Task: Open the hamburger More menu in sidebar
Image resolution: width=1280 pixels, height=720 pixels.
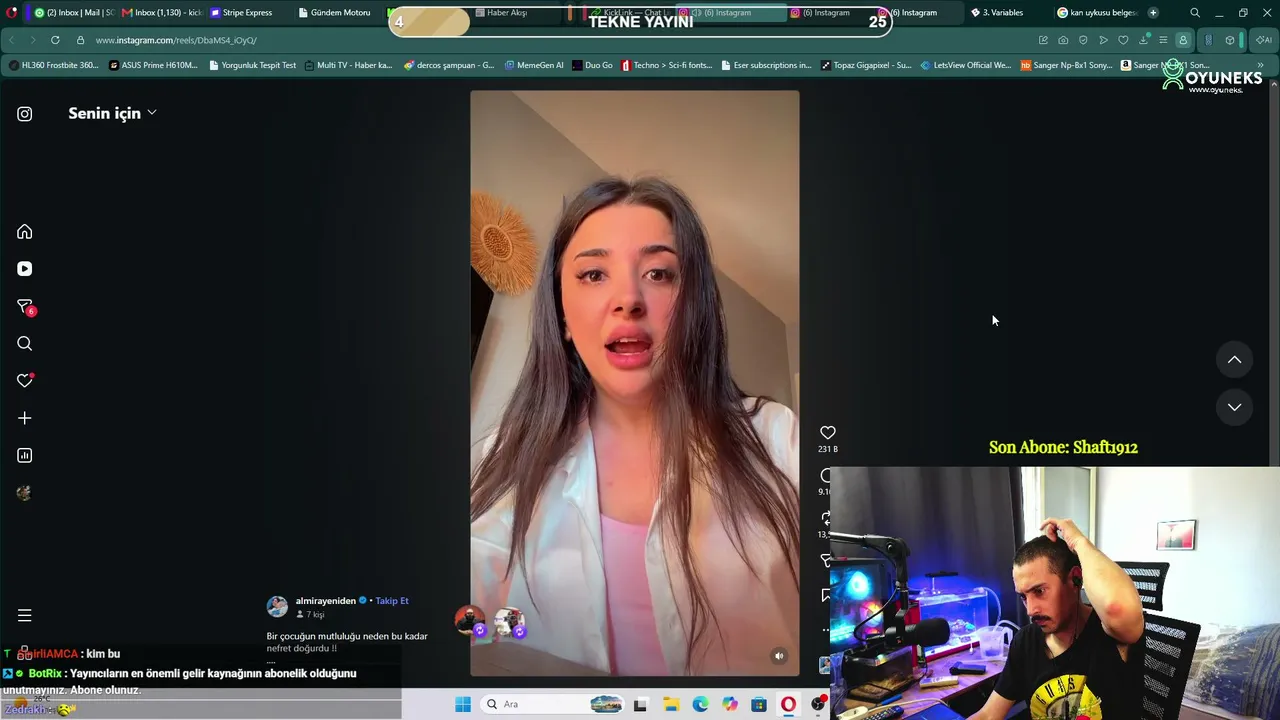Action: point(25,616)
